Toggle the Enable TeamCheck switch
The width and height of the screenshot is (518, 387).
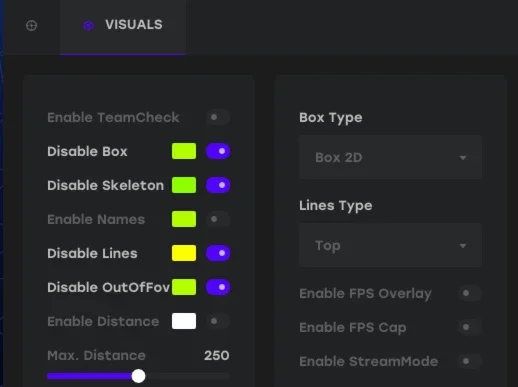point(218,117)
